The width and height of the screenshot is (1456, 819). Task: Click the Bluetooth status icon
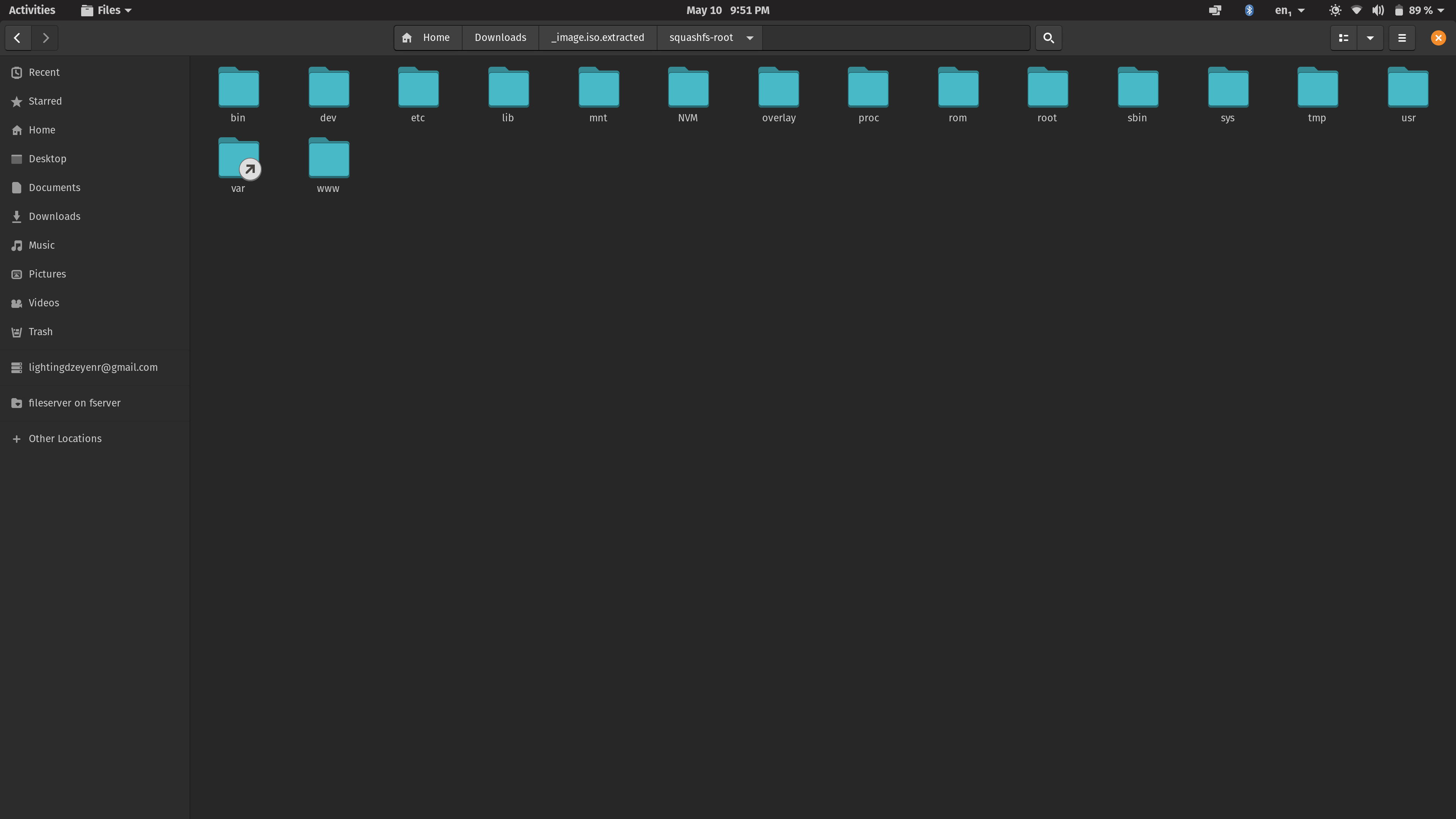[1249, 10]
